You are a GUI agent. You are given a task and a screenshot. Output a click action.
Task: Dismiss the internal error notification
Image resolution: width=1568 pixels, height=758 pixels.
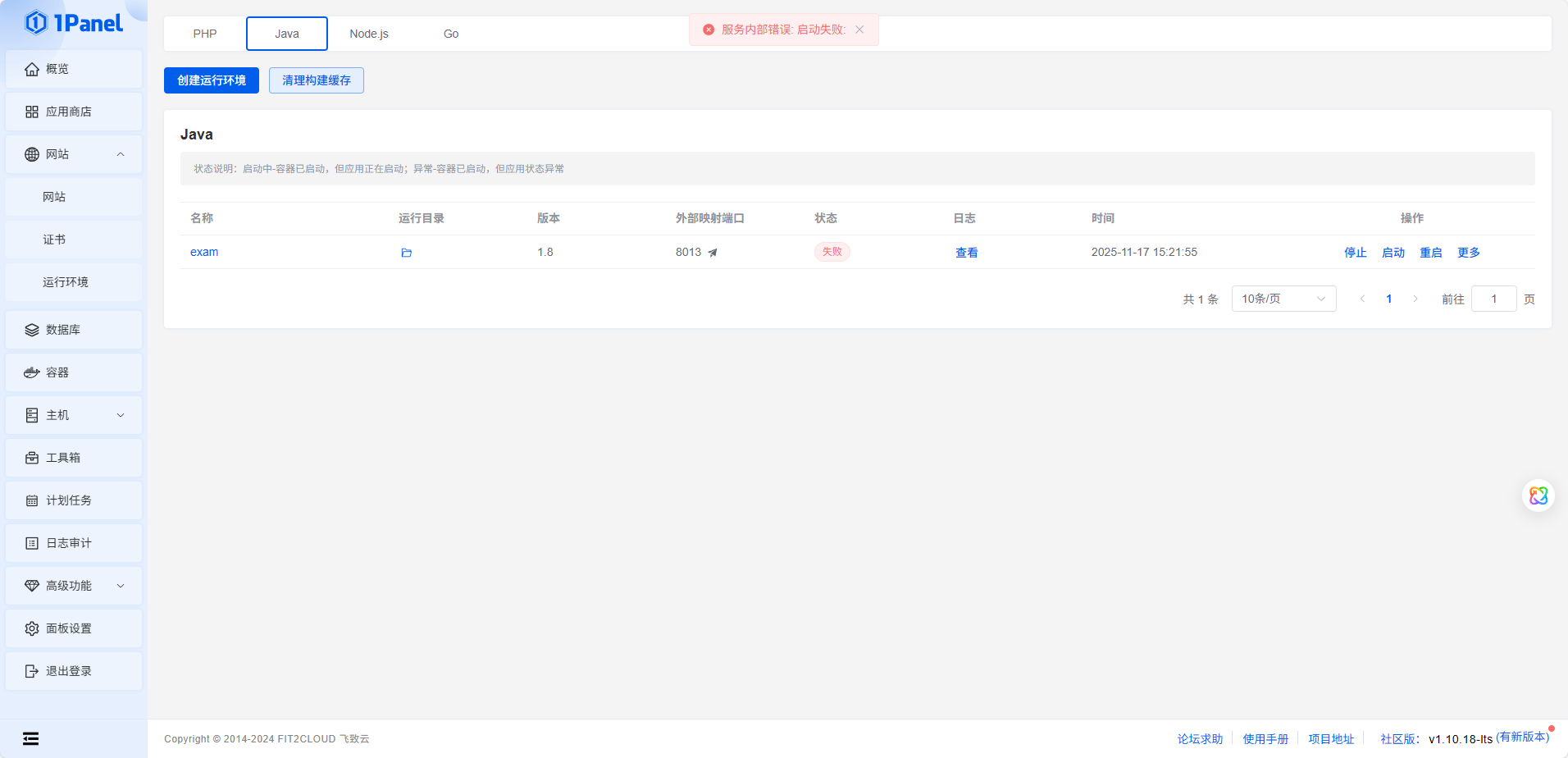(859, 30)
